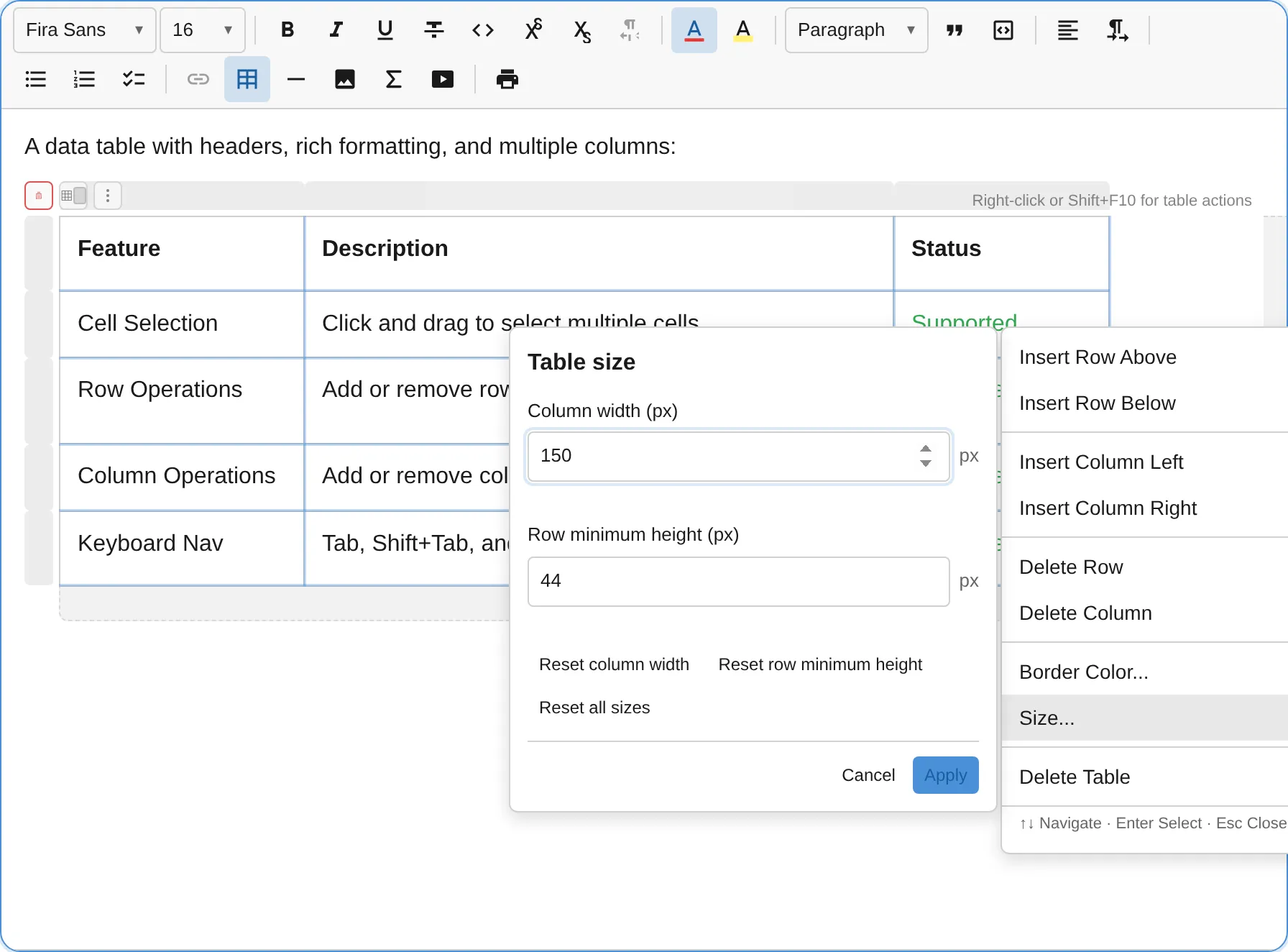Select the Column Operations cell
1288x952 pixels.
pyautogui.click(x=182, y=477)
